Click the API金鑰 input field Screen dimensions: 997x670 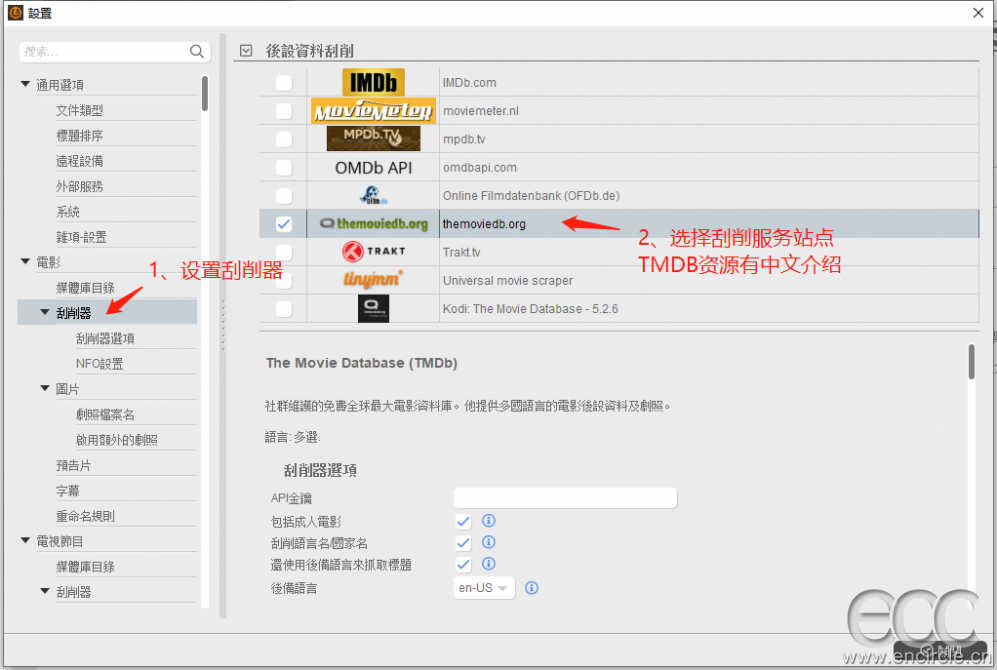(x=565, y=498)
